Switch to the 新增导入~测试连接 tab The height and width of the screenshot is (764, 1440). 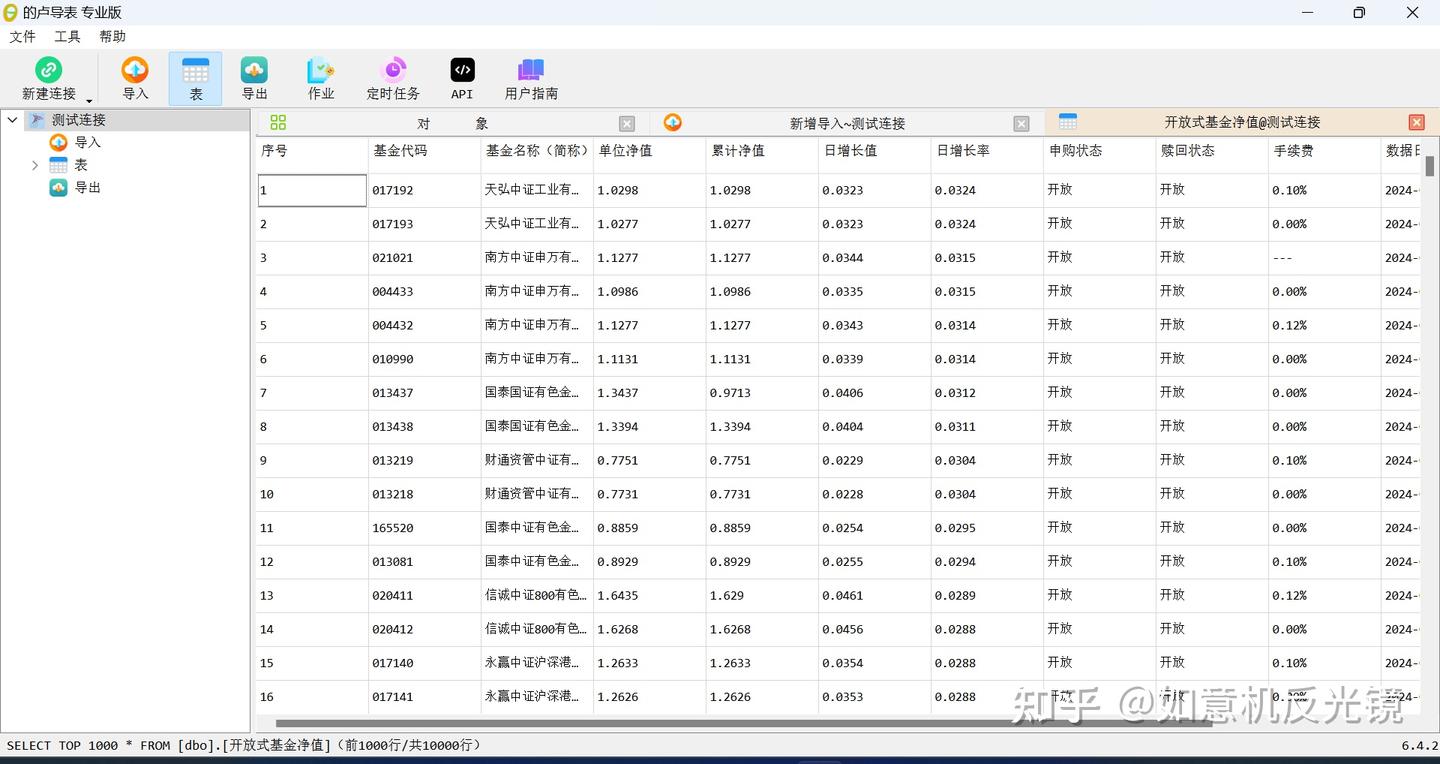(x=847, y=123)
